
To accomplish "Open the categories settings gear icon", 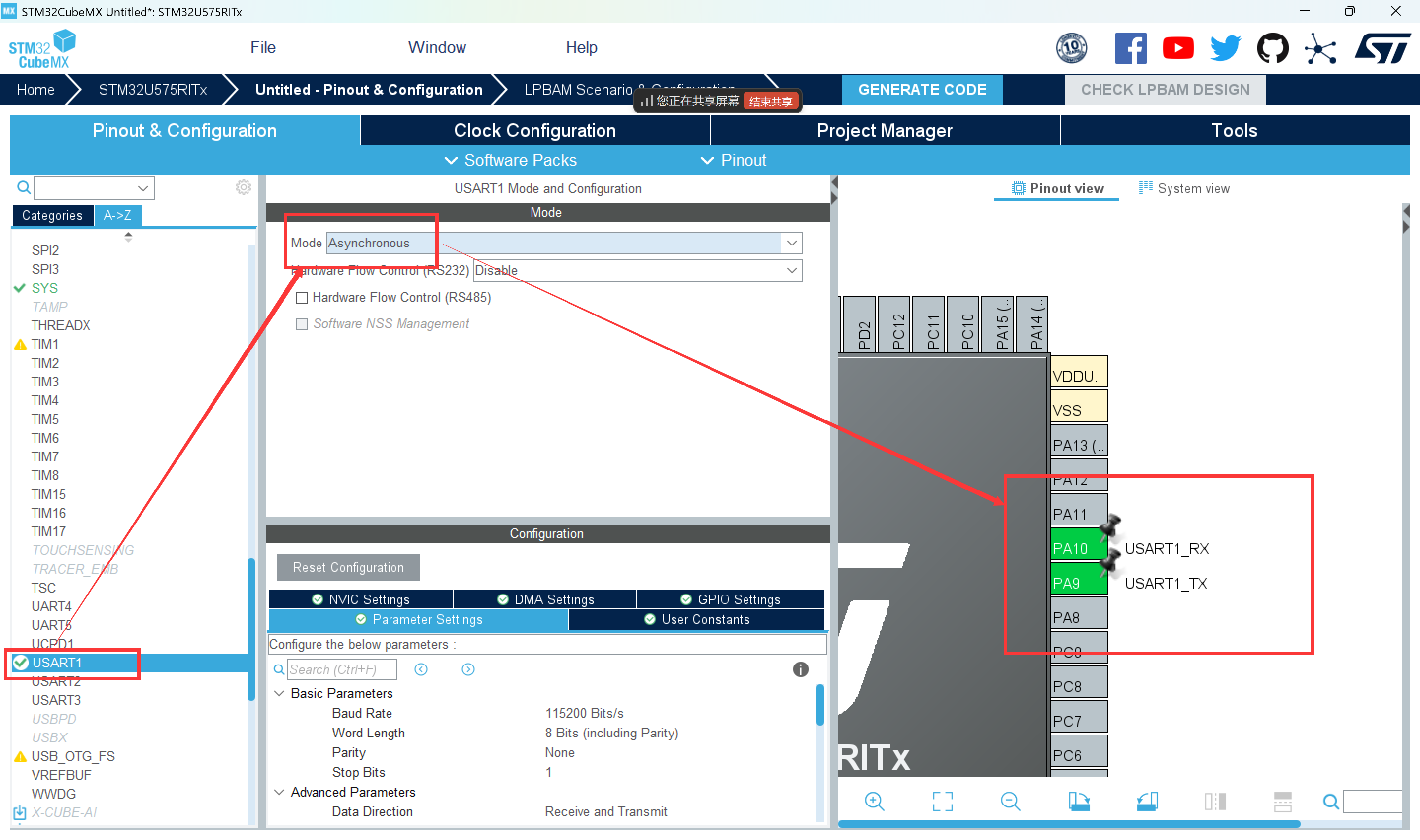I will click(x=244, y=187).
